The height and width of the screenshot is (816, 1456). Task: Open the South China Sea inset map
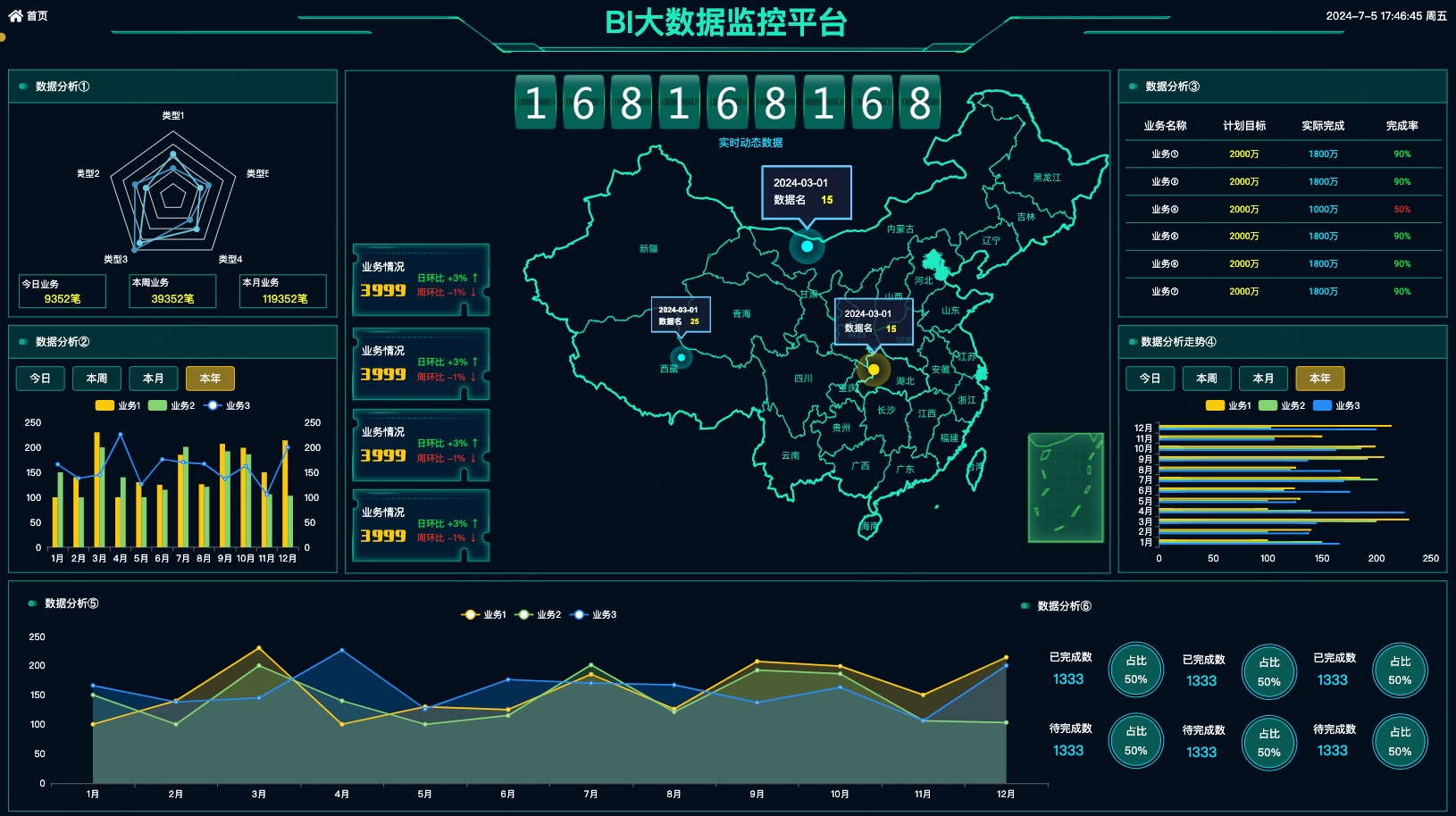point(1066,487)
